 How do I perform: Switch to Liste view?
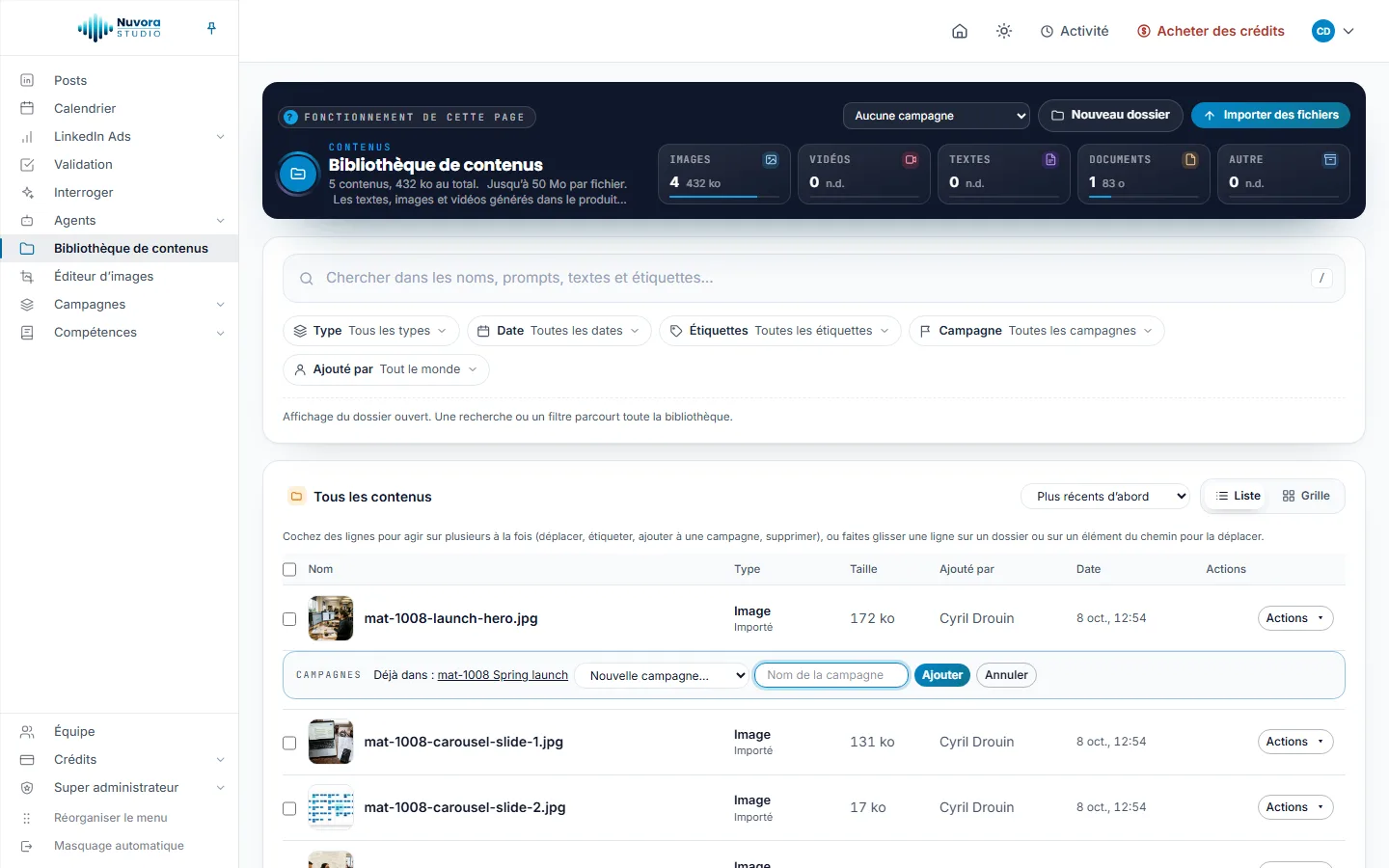[1239, 496]
